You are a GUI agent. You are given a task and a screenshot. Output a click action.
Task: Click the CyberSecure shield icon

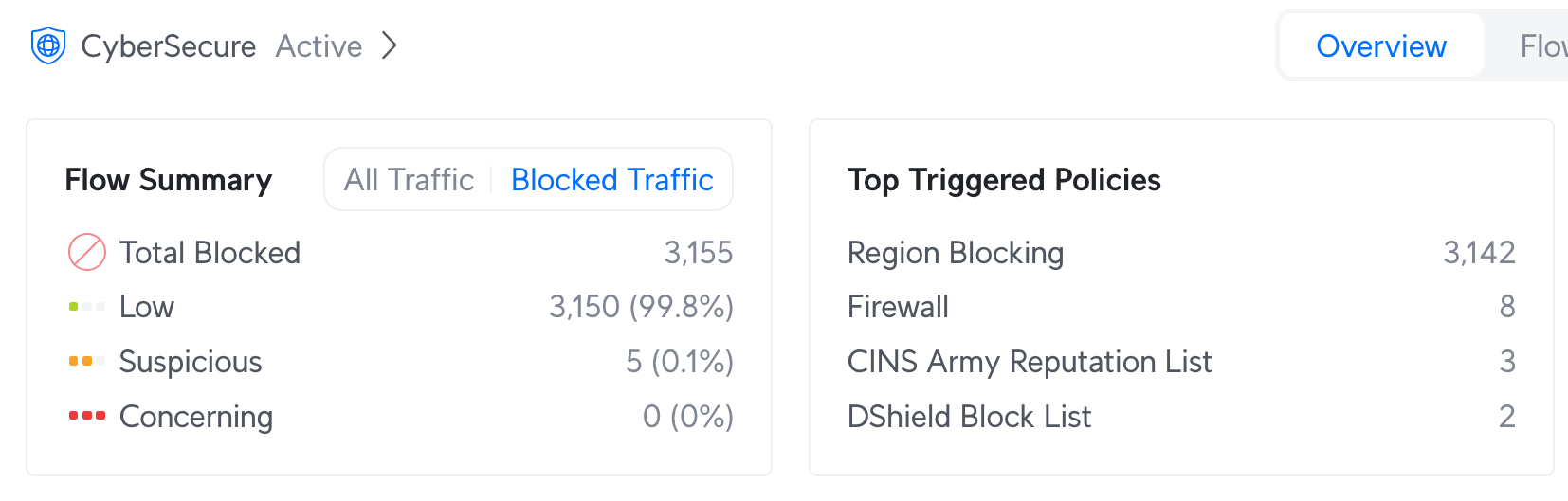pos(48,45)
